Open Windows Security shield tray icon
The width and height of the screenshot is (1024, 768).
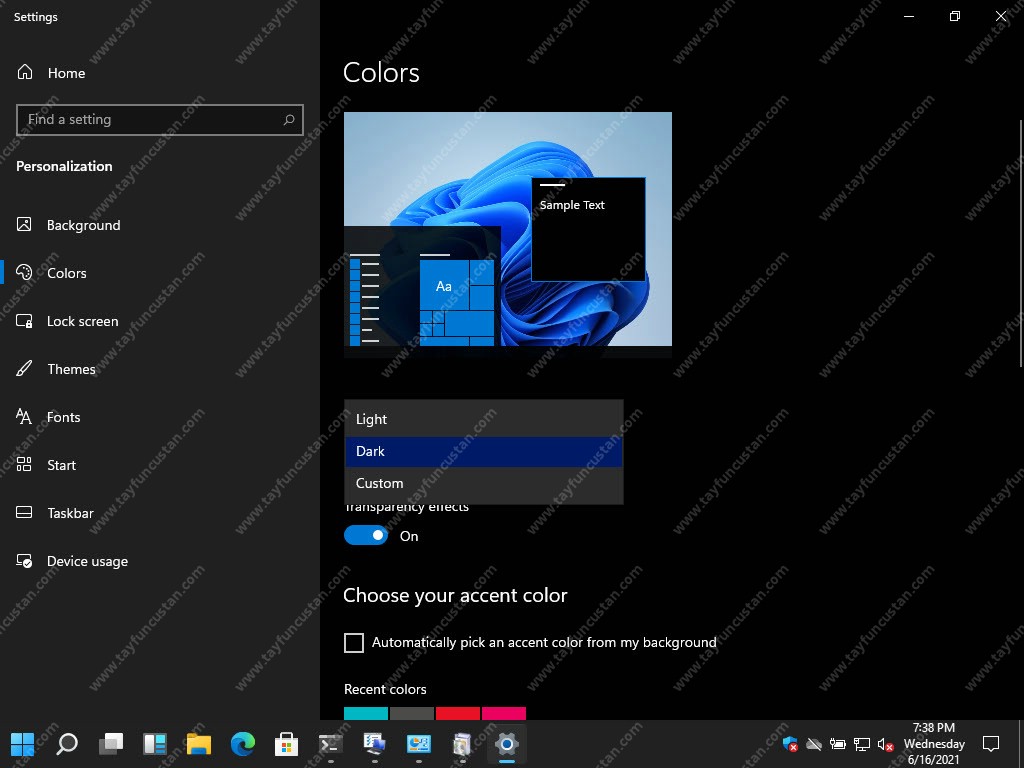pos(790,744)
